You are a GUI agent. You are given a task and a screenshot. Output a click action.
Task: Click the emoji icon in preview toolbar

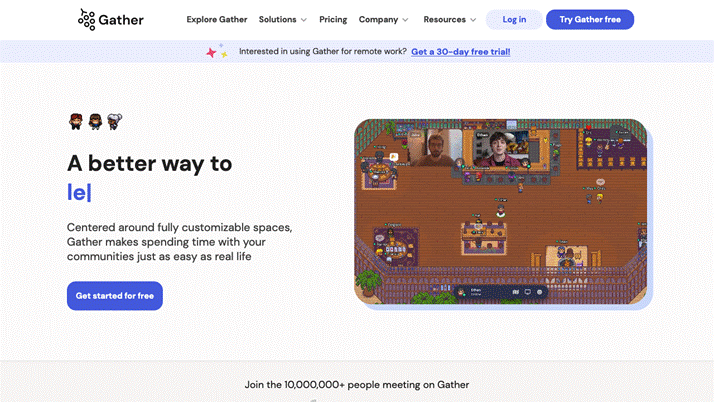tap(540, 292)
